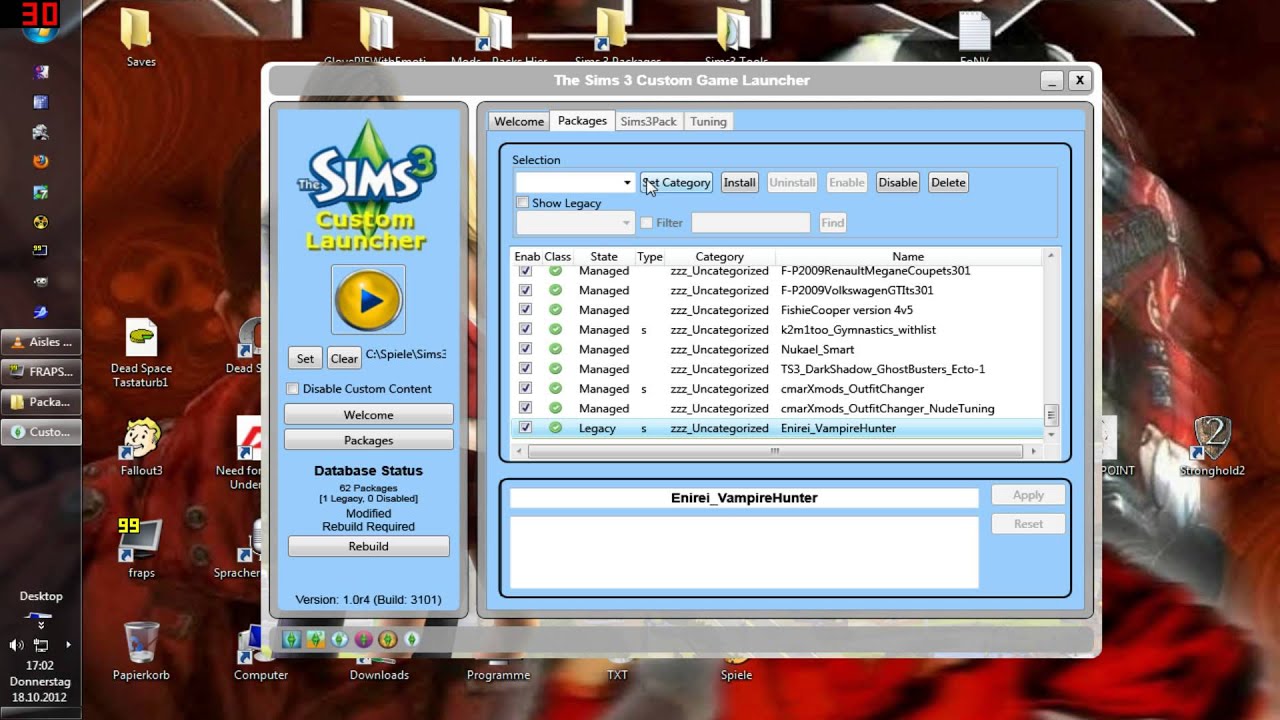This screenshot has height=720, width=1280.
Task: Uncheck the enabled box for k2m1too_Gymnastics_withlist
Action: (x=525, y=329)
